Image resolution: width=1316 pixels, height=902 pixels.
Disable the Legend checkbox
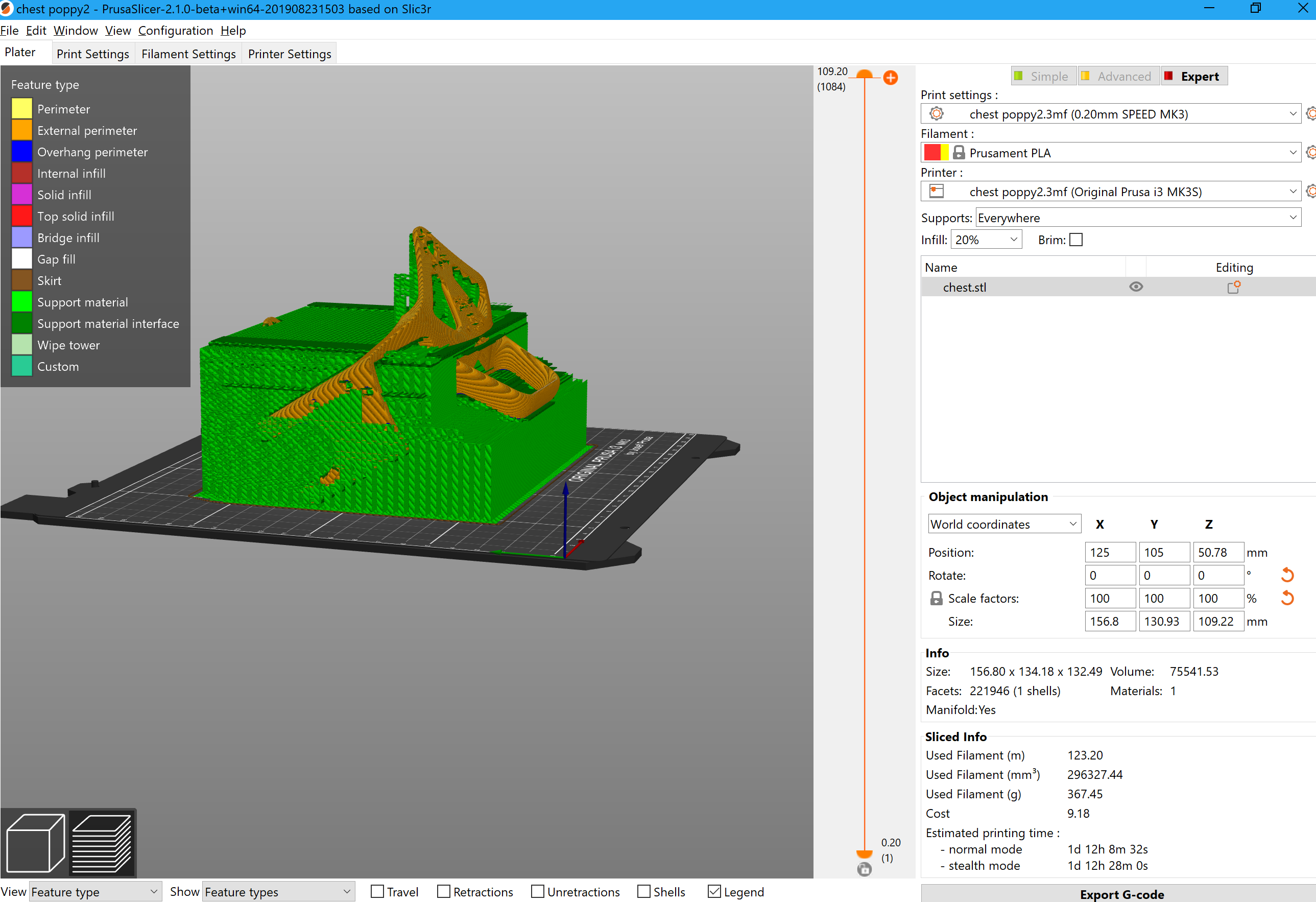click(x=714, y=891)
